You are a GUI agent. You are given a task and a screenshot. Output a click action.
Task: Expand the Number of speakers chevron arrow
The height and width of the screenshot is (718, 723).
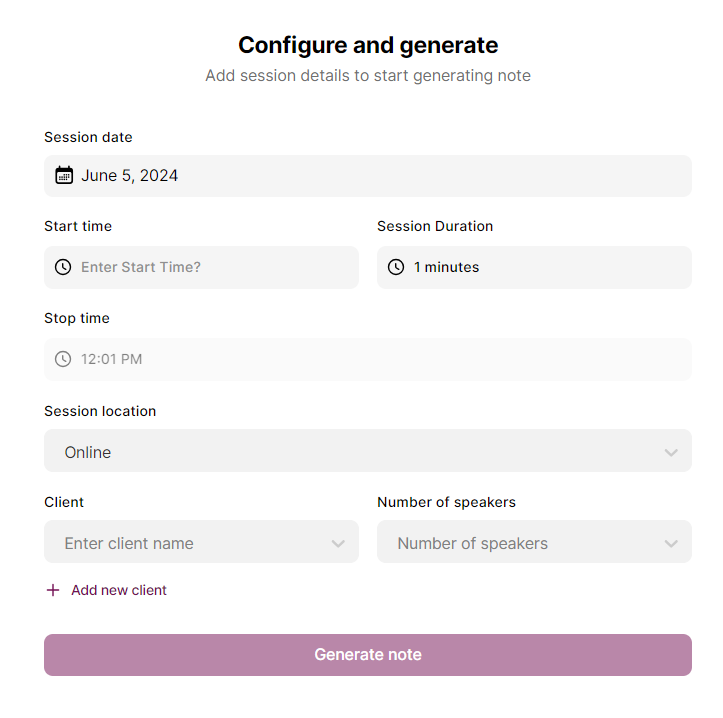point(671,544)
